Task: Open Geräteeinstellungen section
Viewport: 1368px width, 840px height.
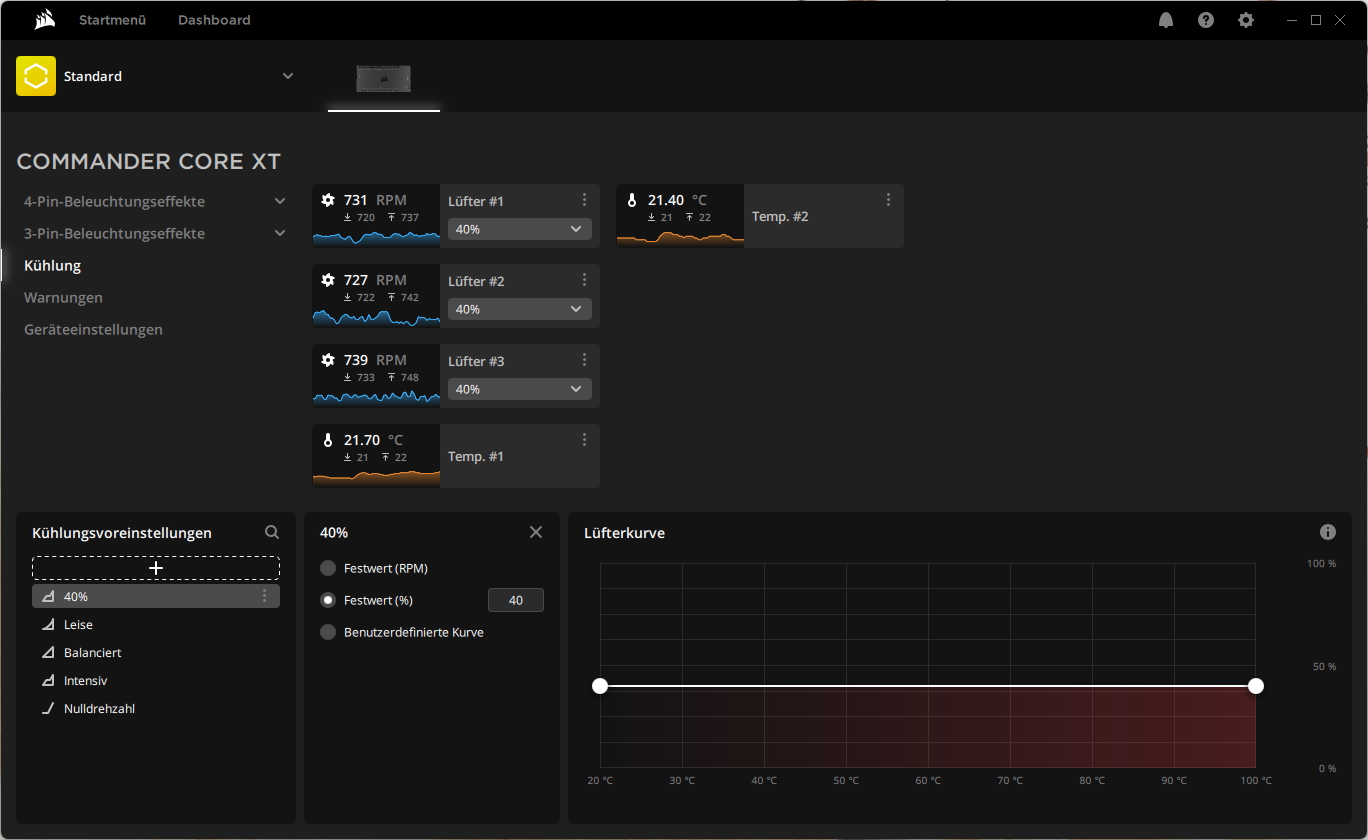Action: pos(93,329)
